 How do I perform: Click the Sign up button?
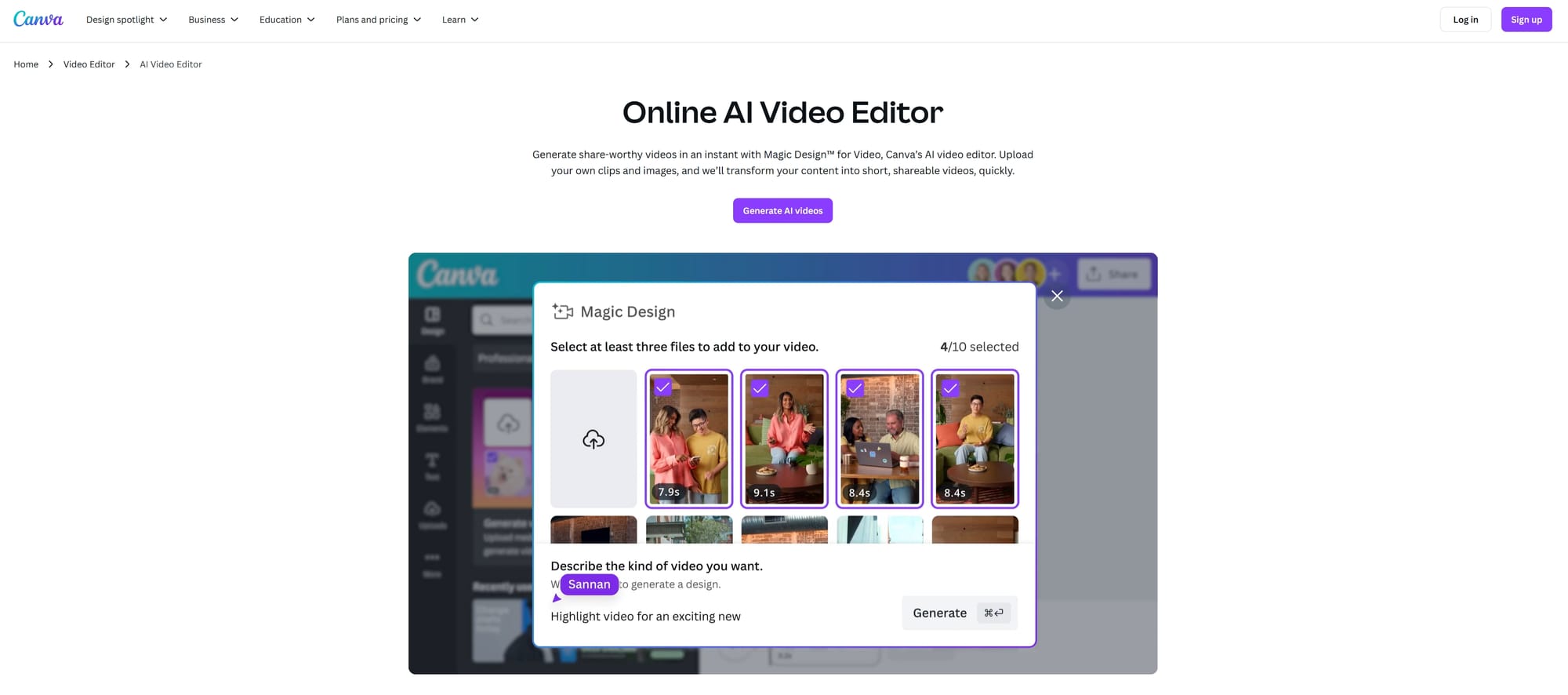pyautogui.click(x=1526, y=20)
